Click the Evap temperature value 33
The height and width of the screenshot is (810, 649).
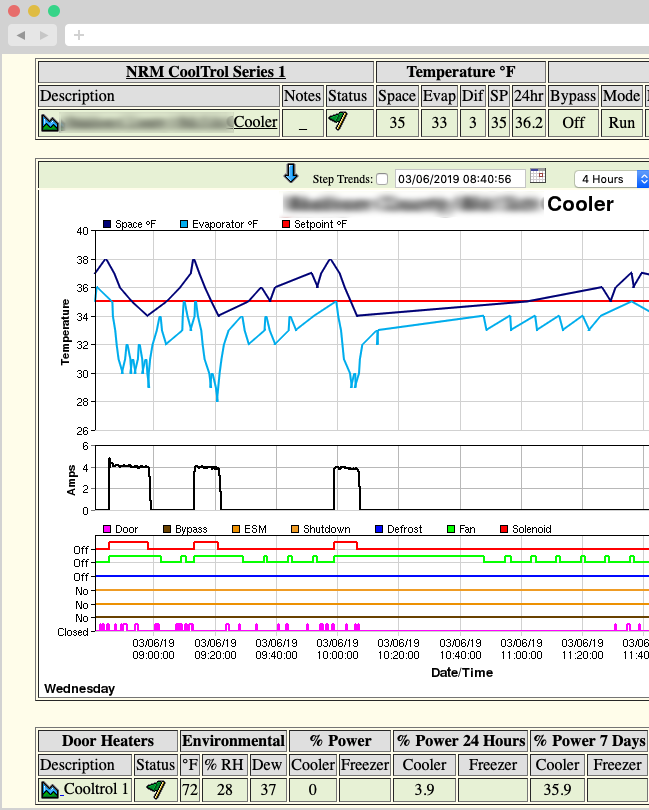(439, 123)
